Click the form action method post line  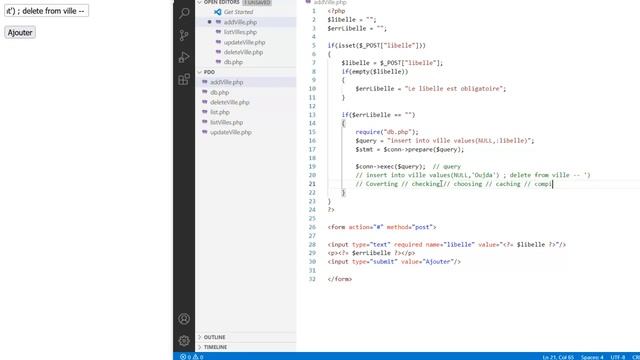(x=382, y=227)
